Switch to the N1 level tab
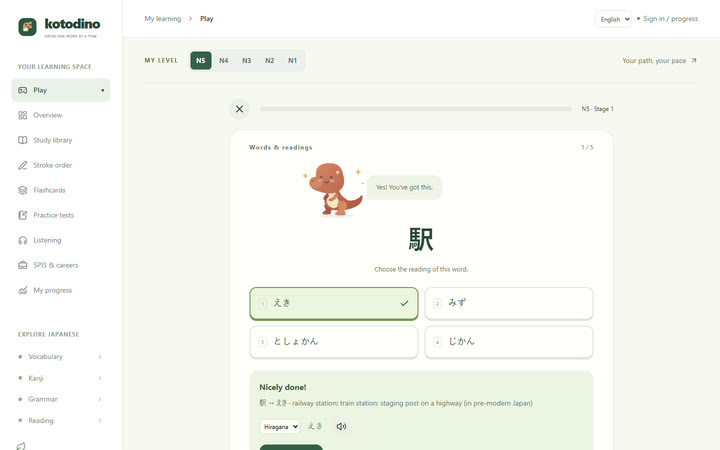The width and height of the screenshot is (720, 450). pyautogui.click(x=292, y=61)
